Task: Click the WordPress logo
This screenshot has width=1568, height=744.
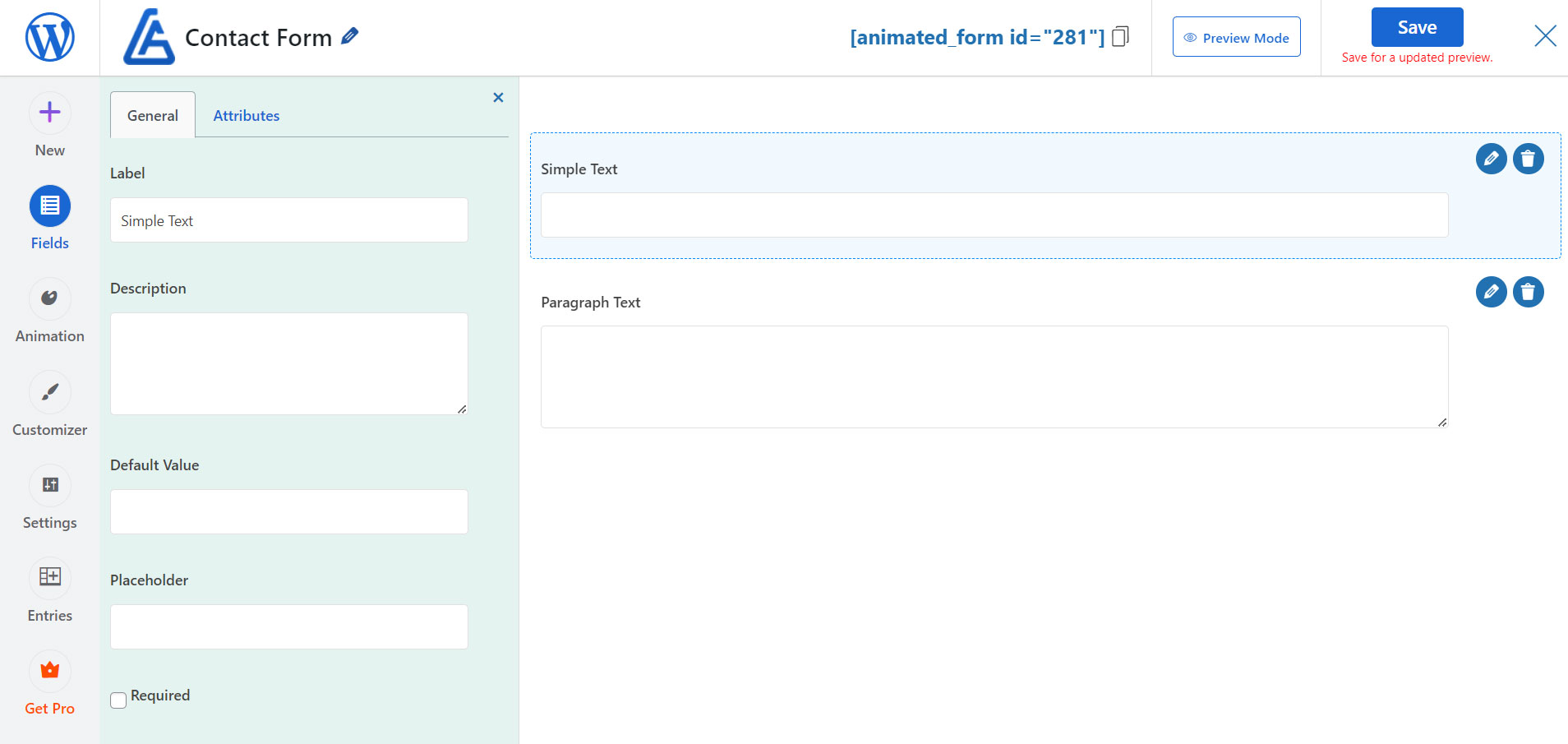Action: coord(48,37)
